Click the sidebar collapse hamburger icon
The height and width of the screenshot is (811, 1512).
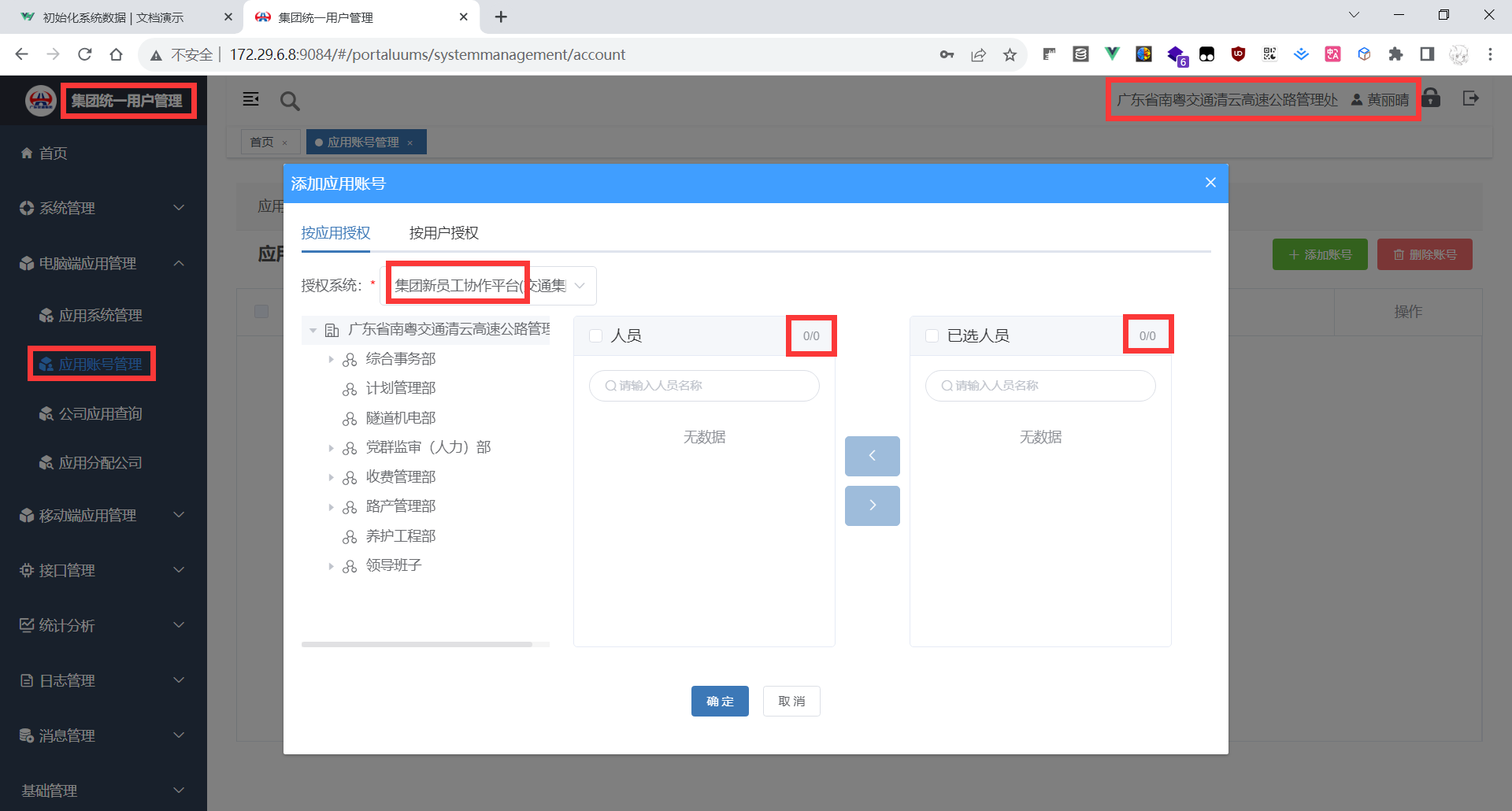(x=251, y=99)
